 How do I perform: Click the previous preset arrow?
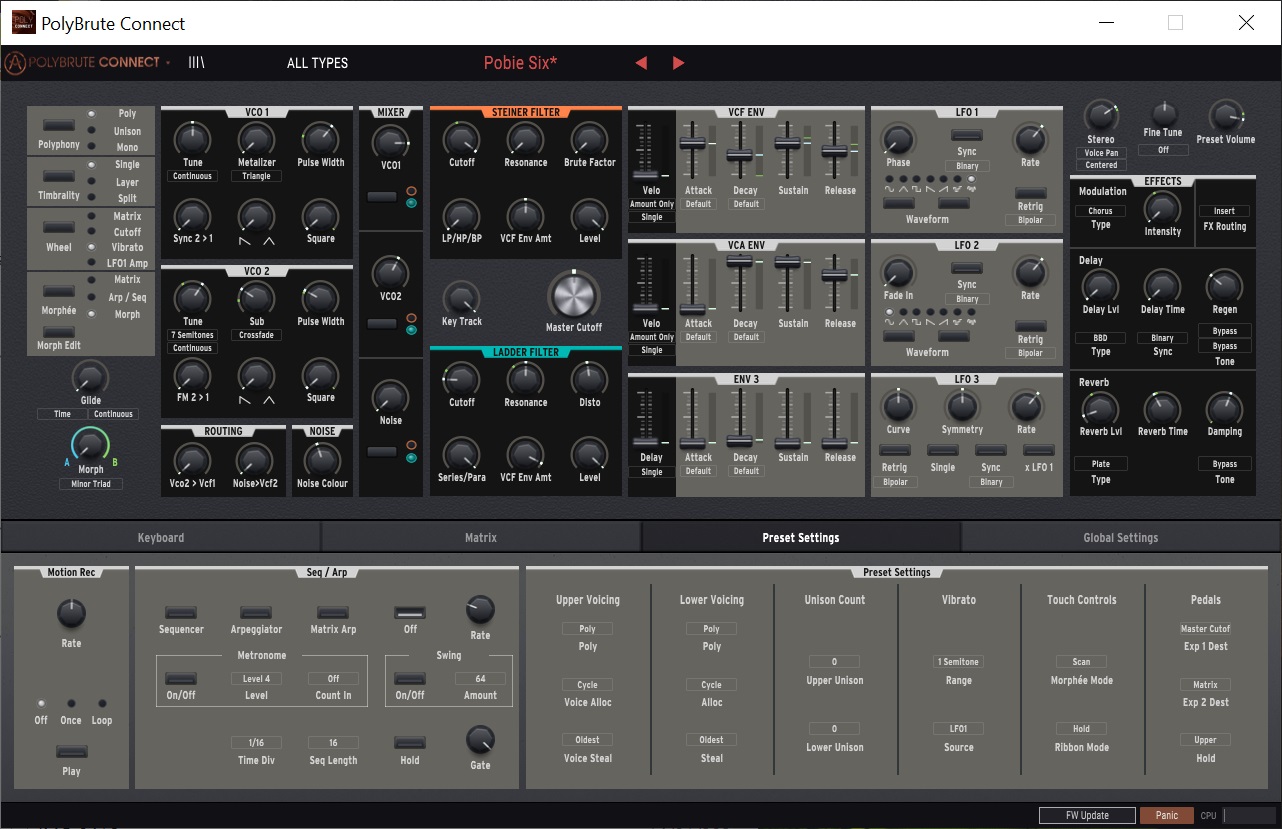[x=640, y=62]
